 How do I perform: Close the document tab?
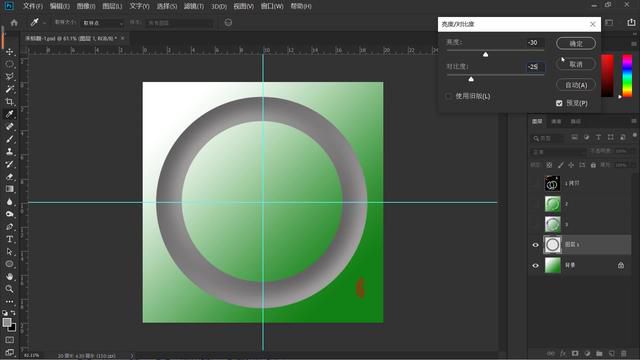[x=122, y=38]
